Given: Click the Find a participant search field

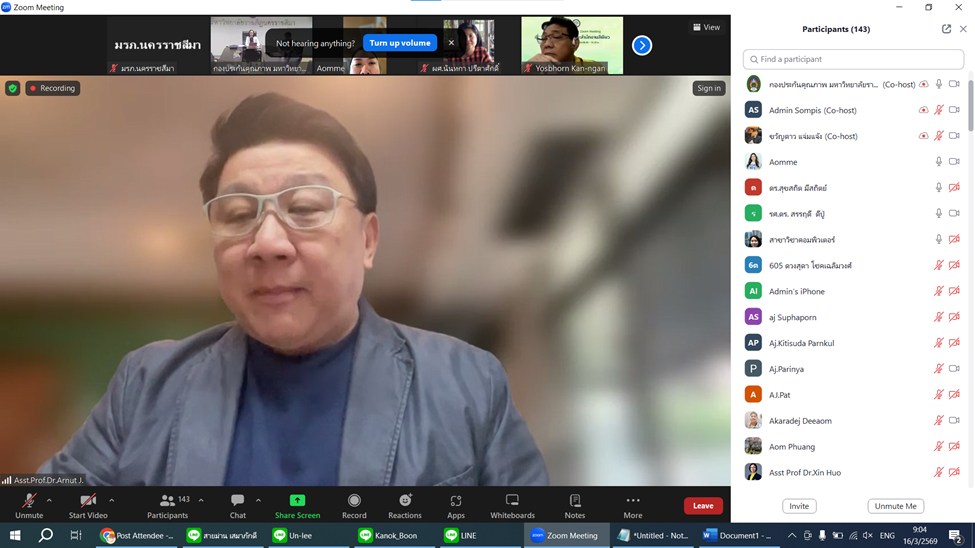Looking at the screenshot, I should [x=853, y=59].
